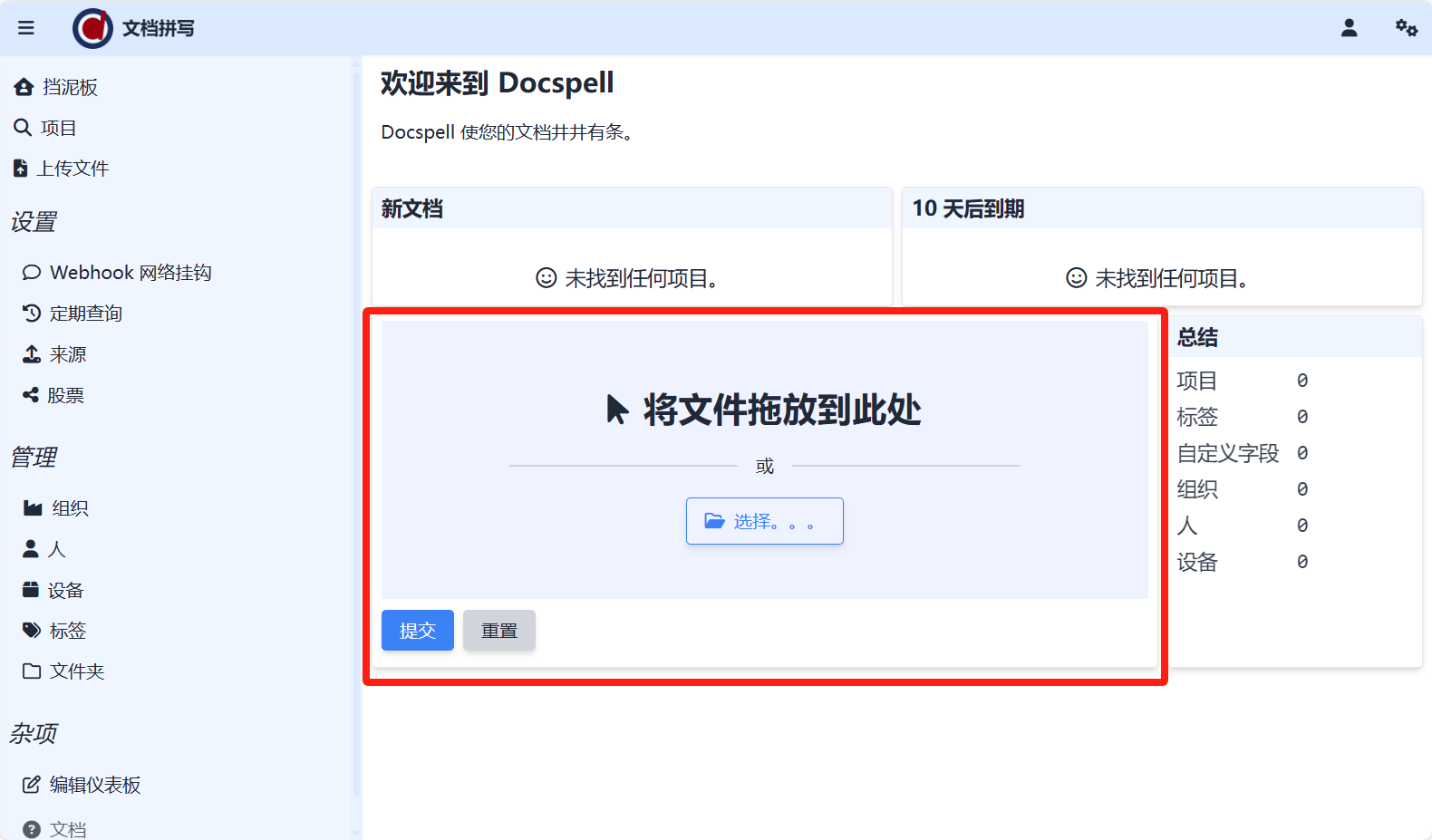Viewport: 1432px width, 840px height.
Task: Open the settings gears icon
Action: coord(1406,28)
